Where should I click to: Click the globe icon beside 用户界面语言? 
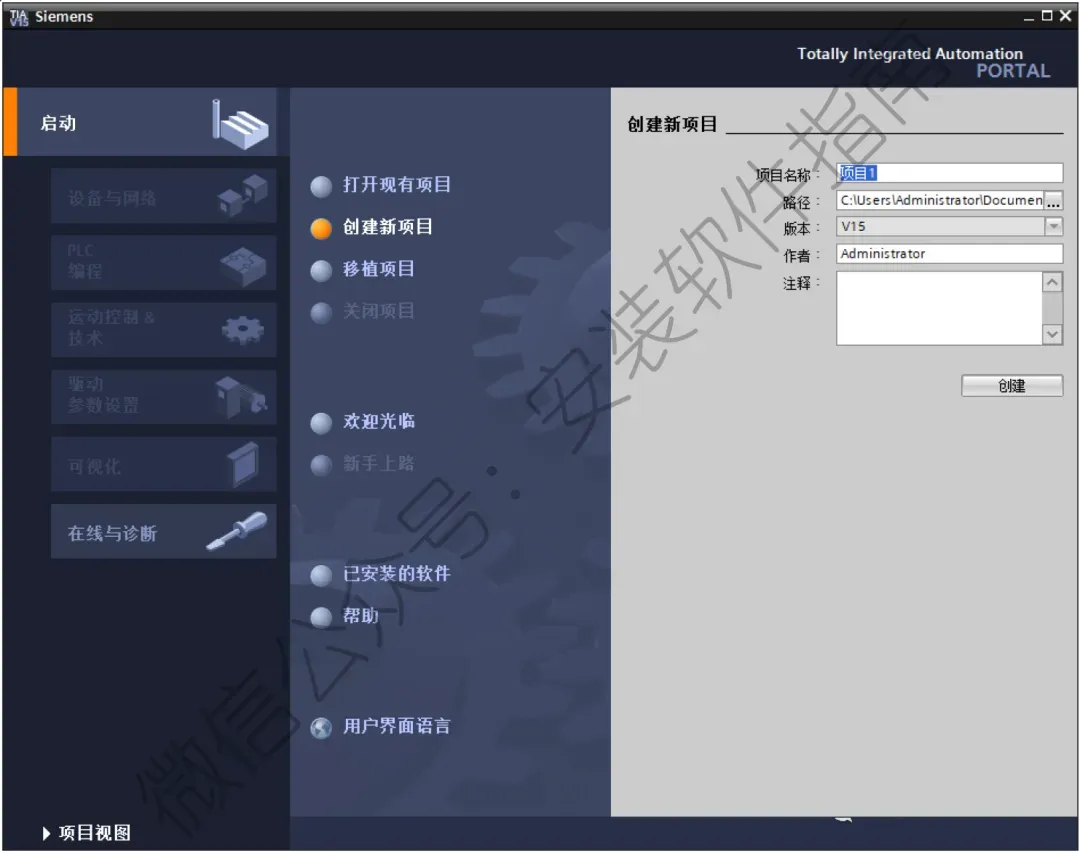pyautogui.click(x=321, y=728)
